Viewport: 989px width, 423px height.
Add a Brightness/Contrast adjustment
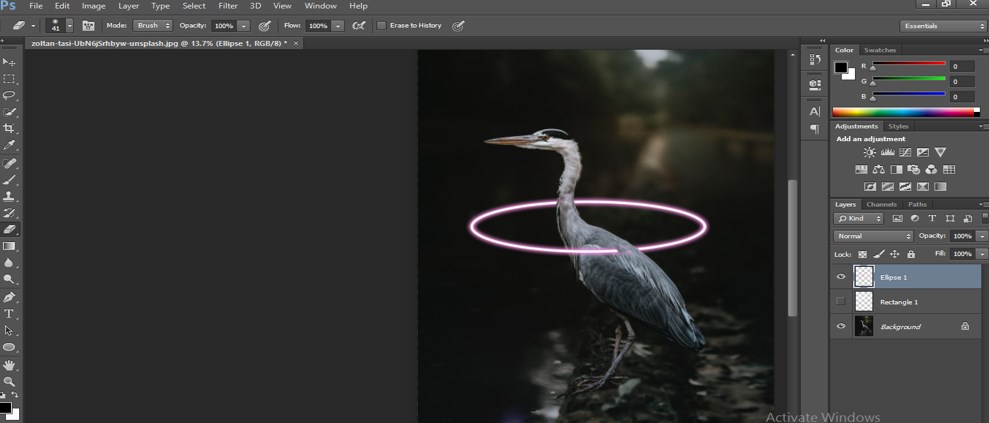[870, 153]
